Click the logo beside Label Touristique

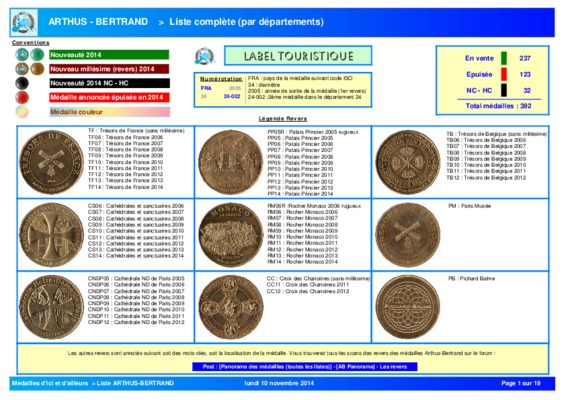(x=205, y=56)
